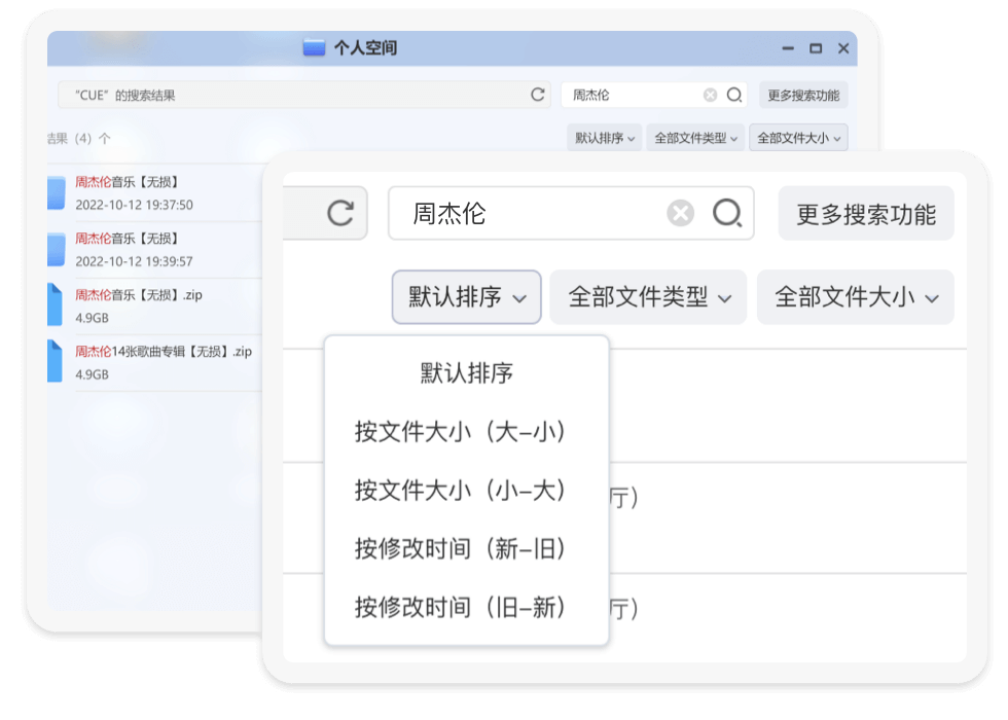Open 全部文件大小 dropdown in 个人空间 window
This screenshot has width=1008, height=720.
point(798,138)
